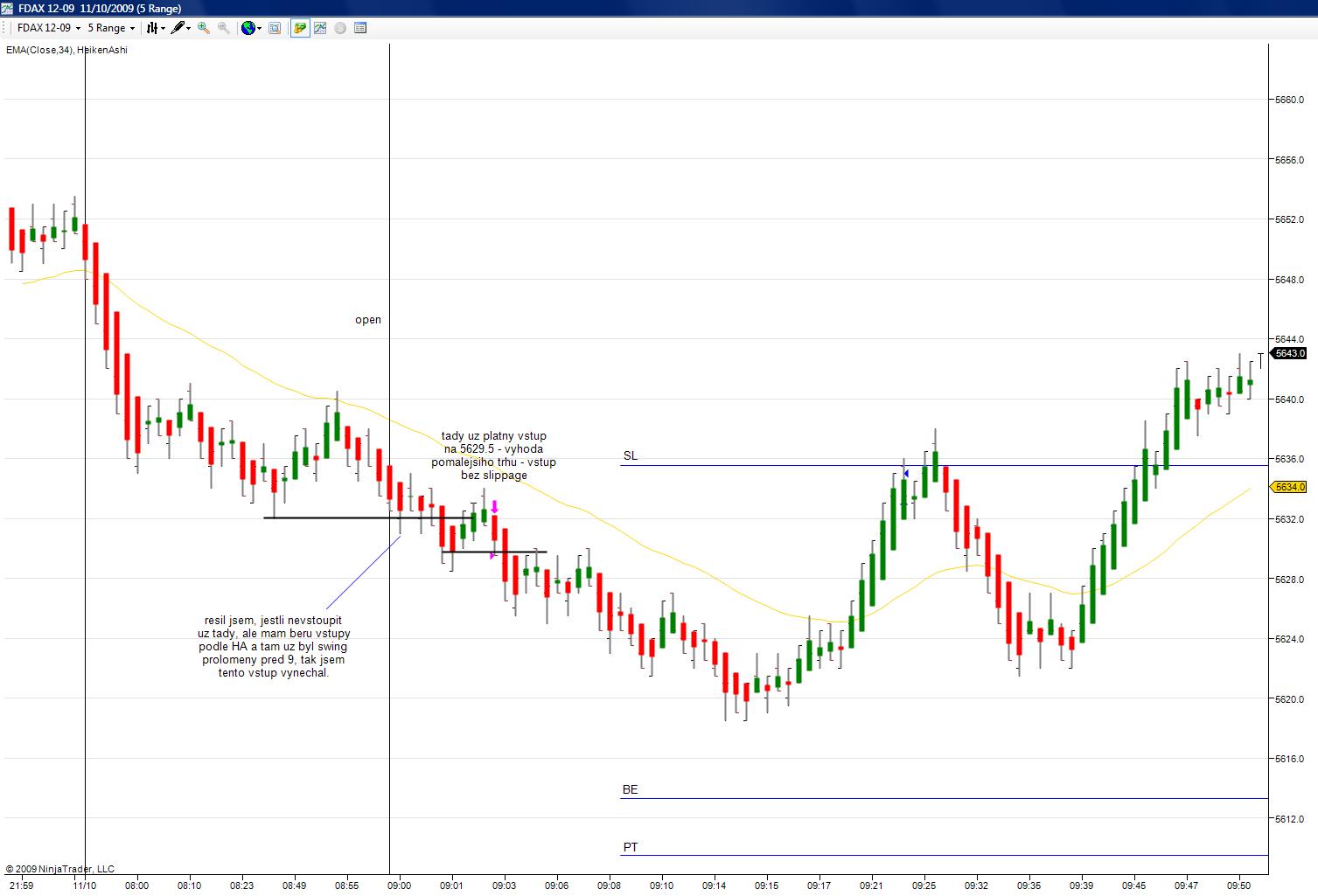This screenshot has height=896, width=1318.
Task: Click the 5620.0 price axis label
Action: point(1289,699)
